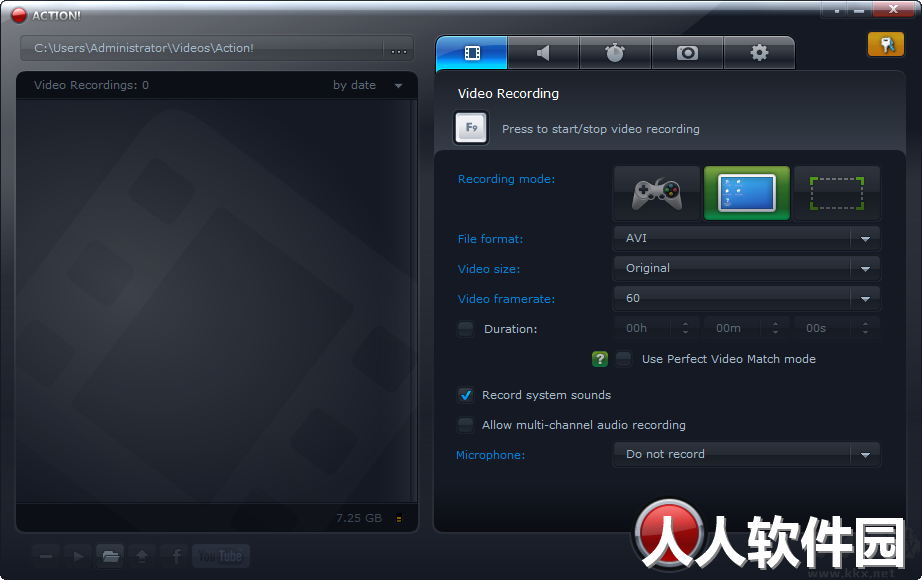922x580 pixels.
Task: Click the green question mark help icon
Action: pos(600,359)
